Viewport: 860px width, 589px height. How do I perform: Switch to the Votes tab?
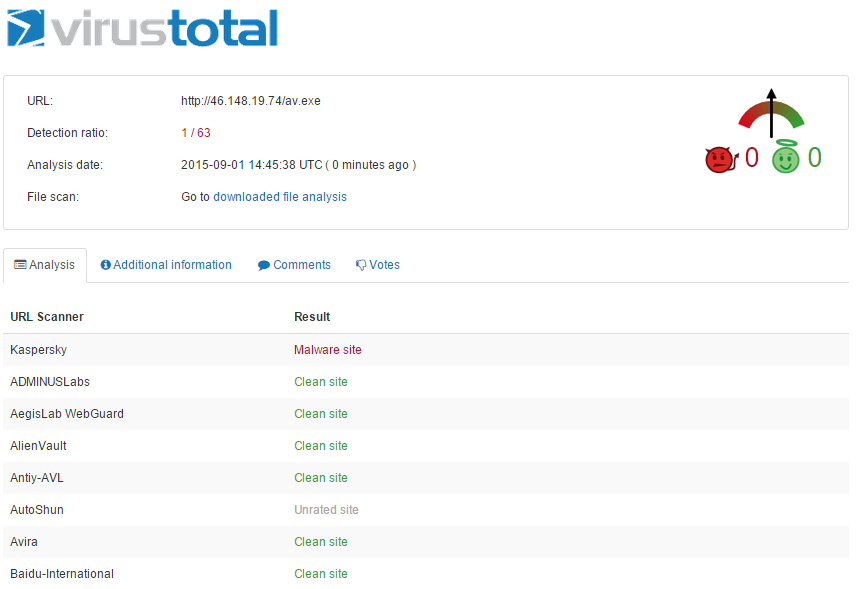pos(377,265)
